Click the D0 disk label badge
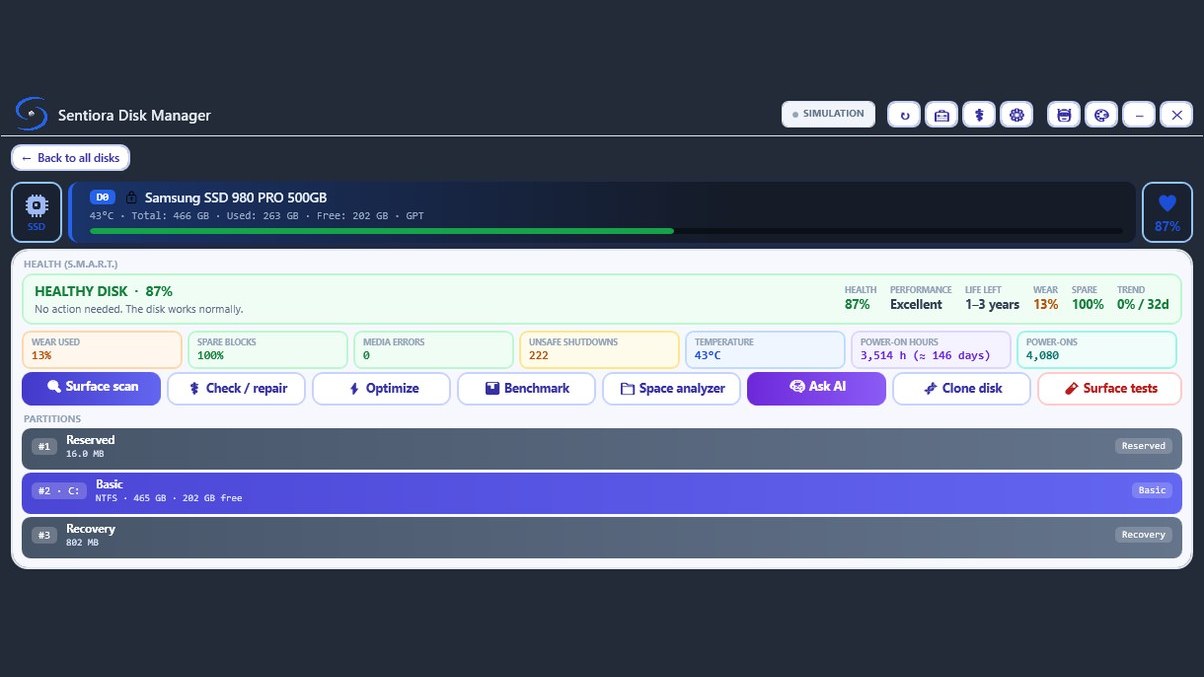The width and height of the screenshot is (1204, 677). coord(103,198)
